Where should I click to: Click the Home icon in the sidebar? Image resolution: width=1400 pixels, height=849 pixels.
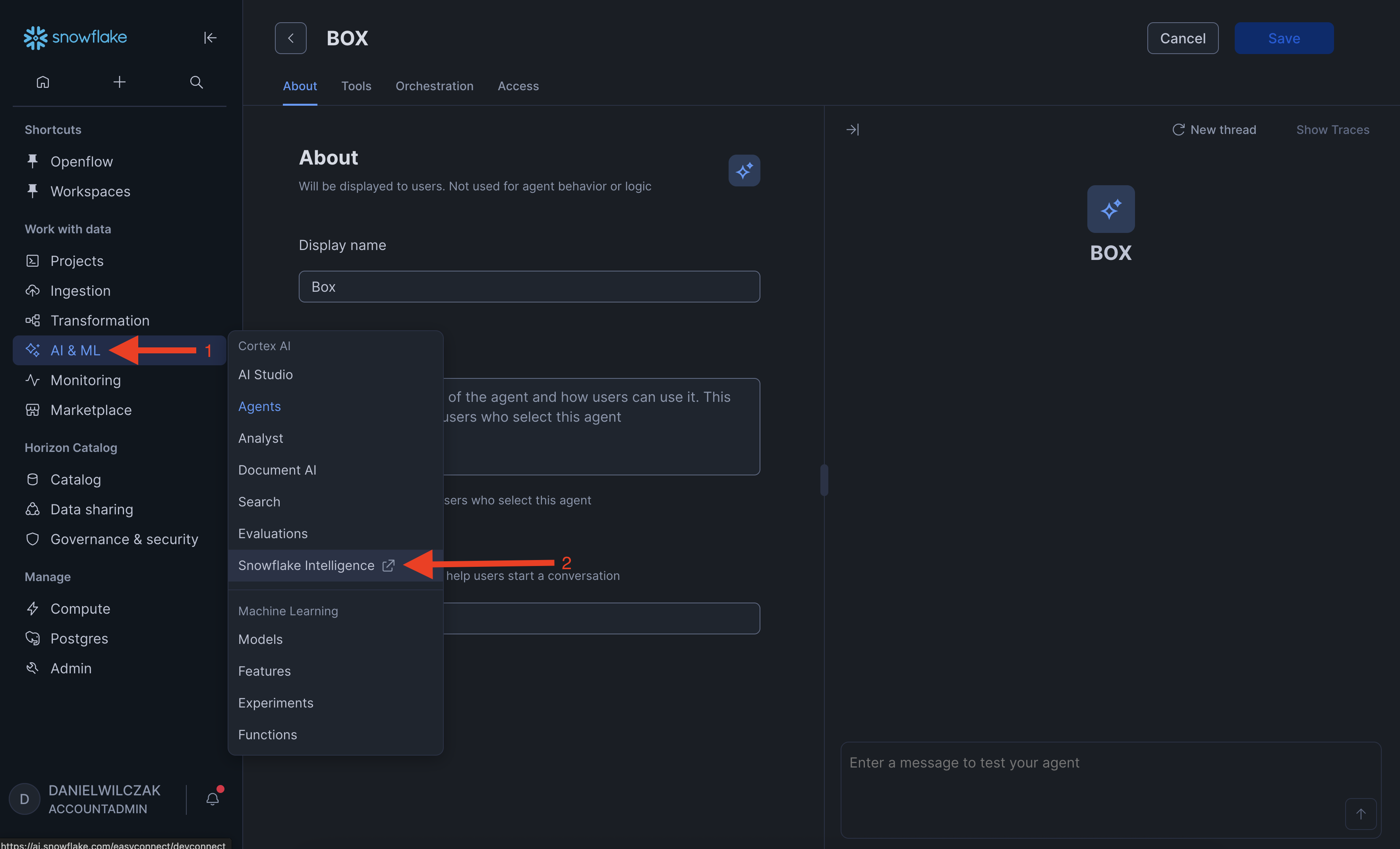(x=43, y=82)
